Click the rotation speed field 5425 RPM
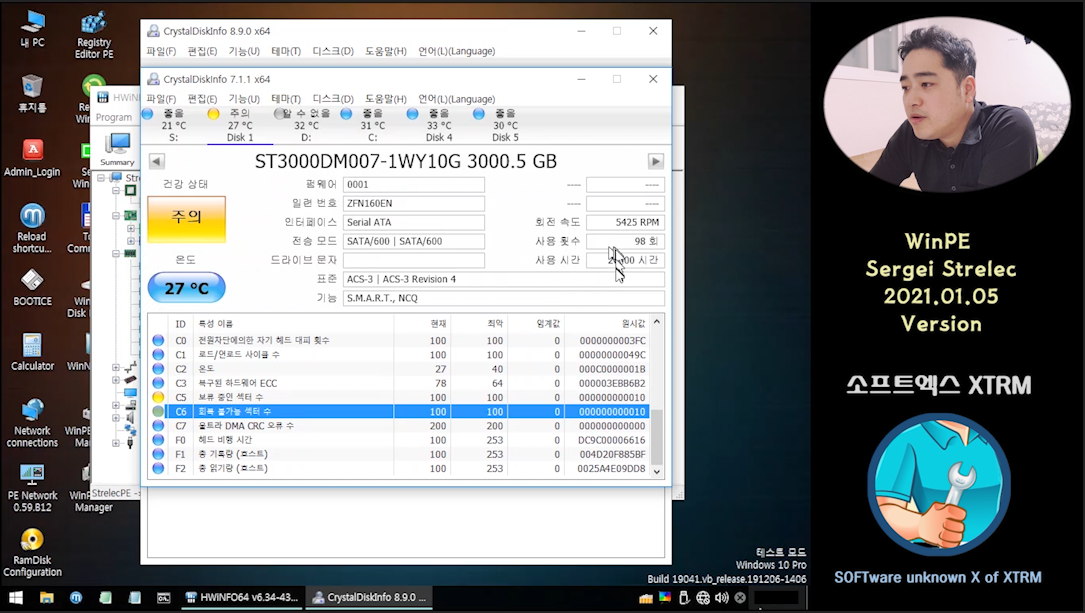This screenshot has height=613, width=1085. [625, 222]
